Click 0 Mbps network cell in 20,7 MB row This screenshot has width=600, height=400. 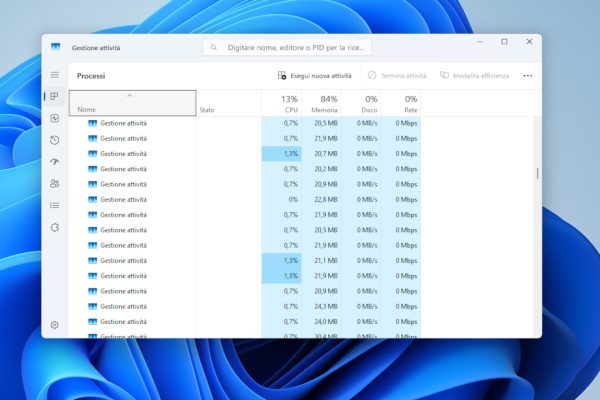pyautogui.click(x=401, y=153)
